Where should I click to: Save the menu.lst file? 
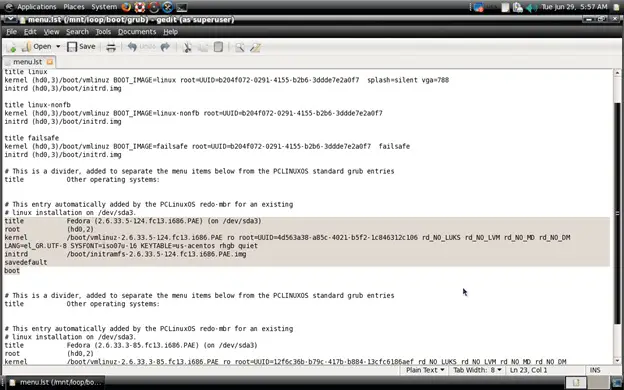point(81,47)
